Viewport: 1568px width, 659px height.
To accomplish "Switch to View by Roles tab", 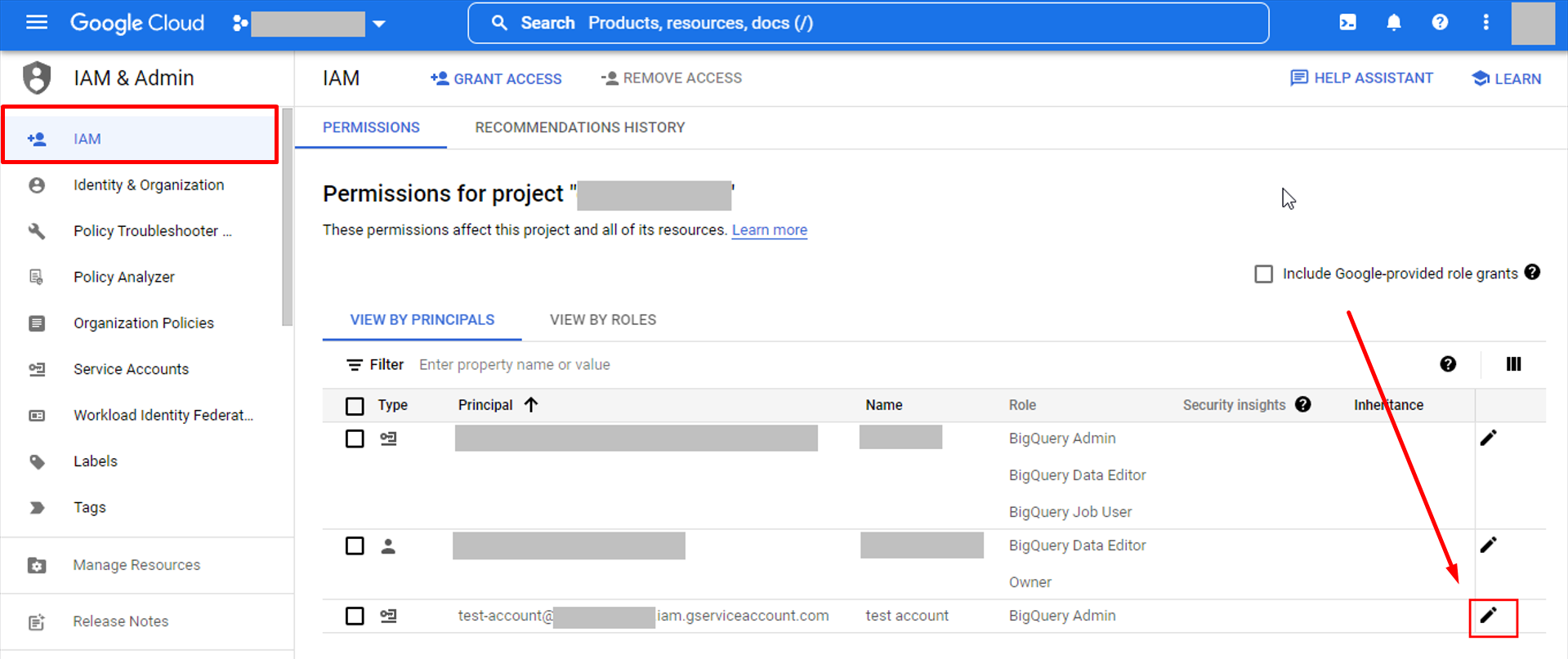I will [602, 320].
